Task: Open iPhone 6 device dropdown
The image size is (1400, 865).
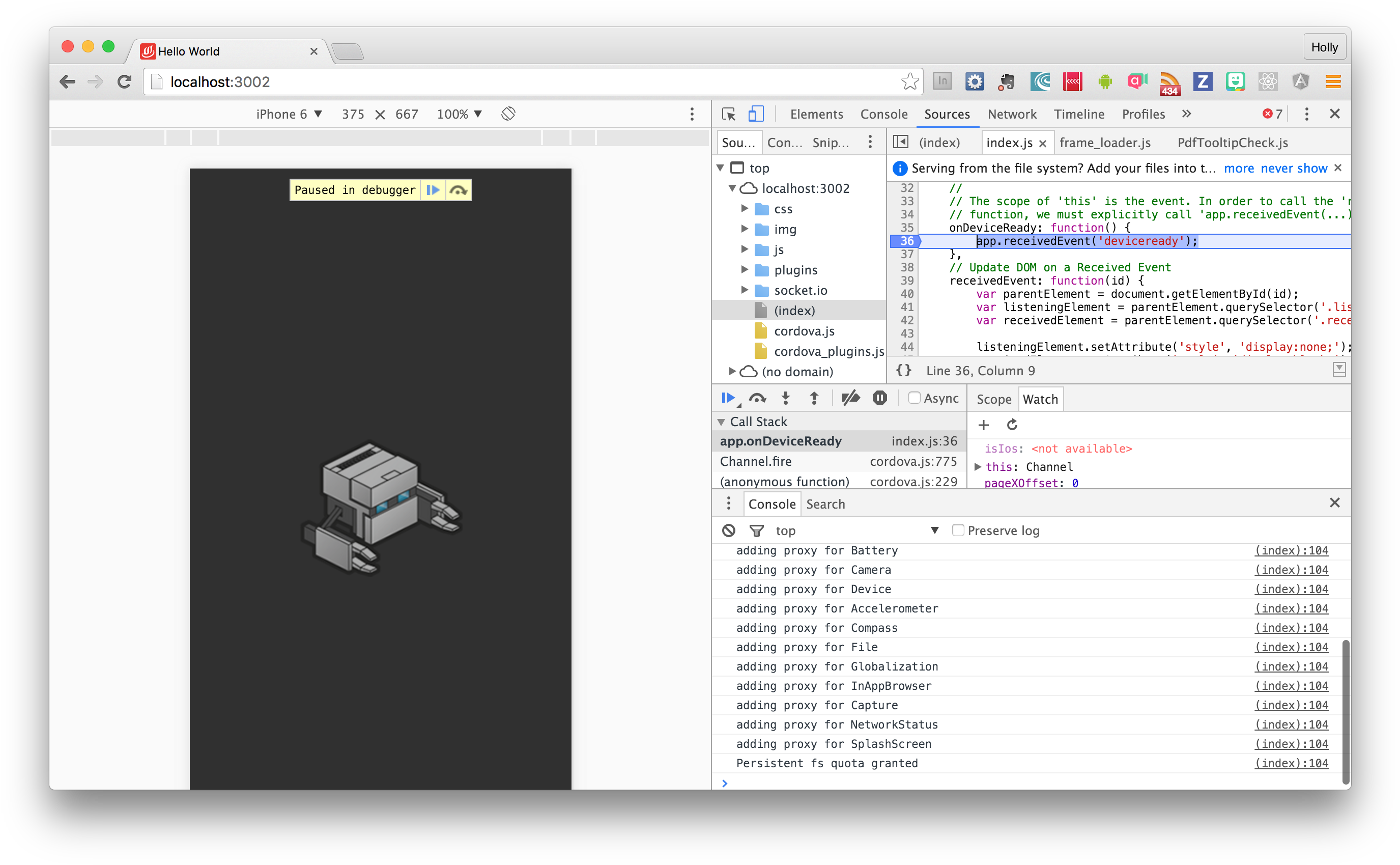Action: pyautogui.click(x=289, y=114)
